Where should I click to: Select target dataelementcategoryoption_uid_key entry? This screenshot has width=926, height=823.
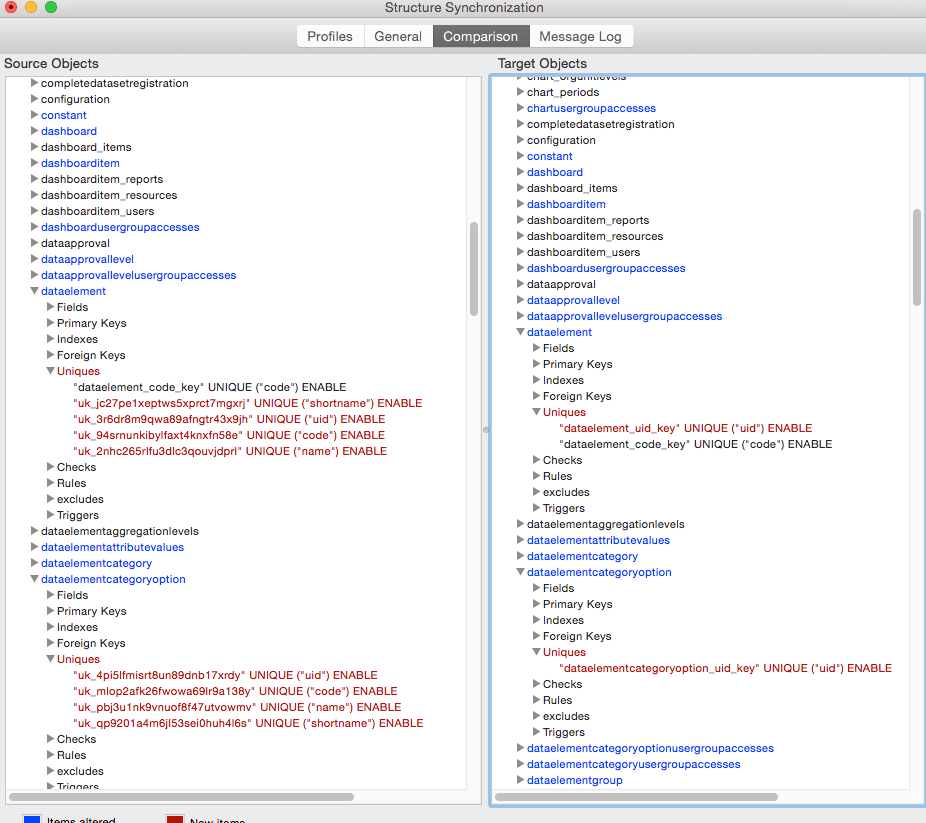725,668
